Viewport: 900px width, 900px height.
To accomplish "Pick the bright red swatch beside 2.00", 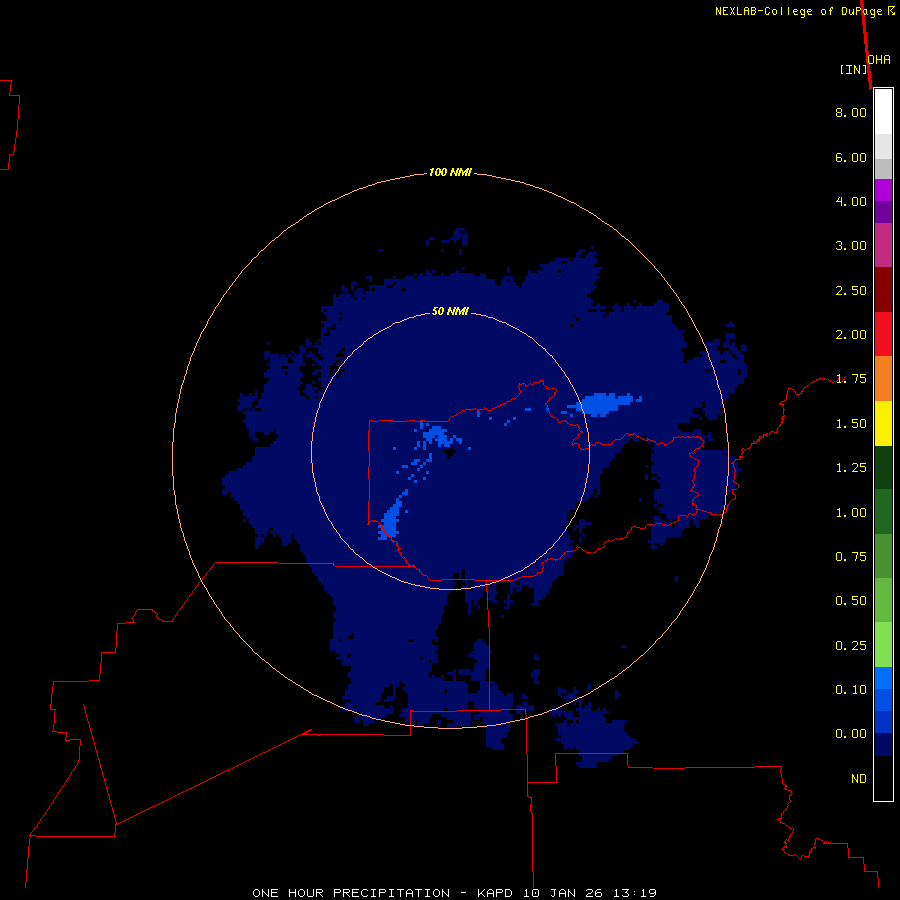I will tap(883, 334).
